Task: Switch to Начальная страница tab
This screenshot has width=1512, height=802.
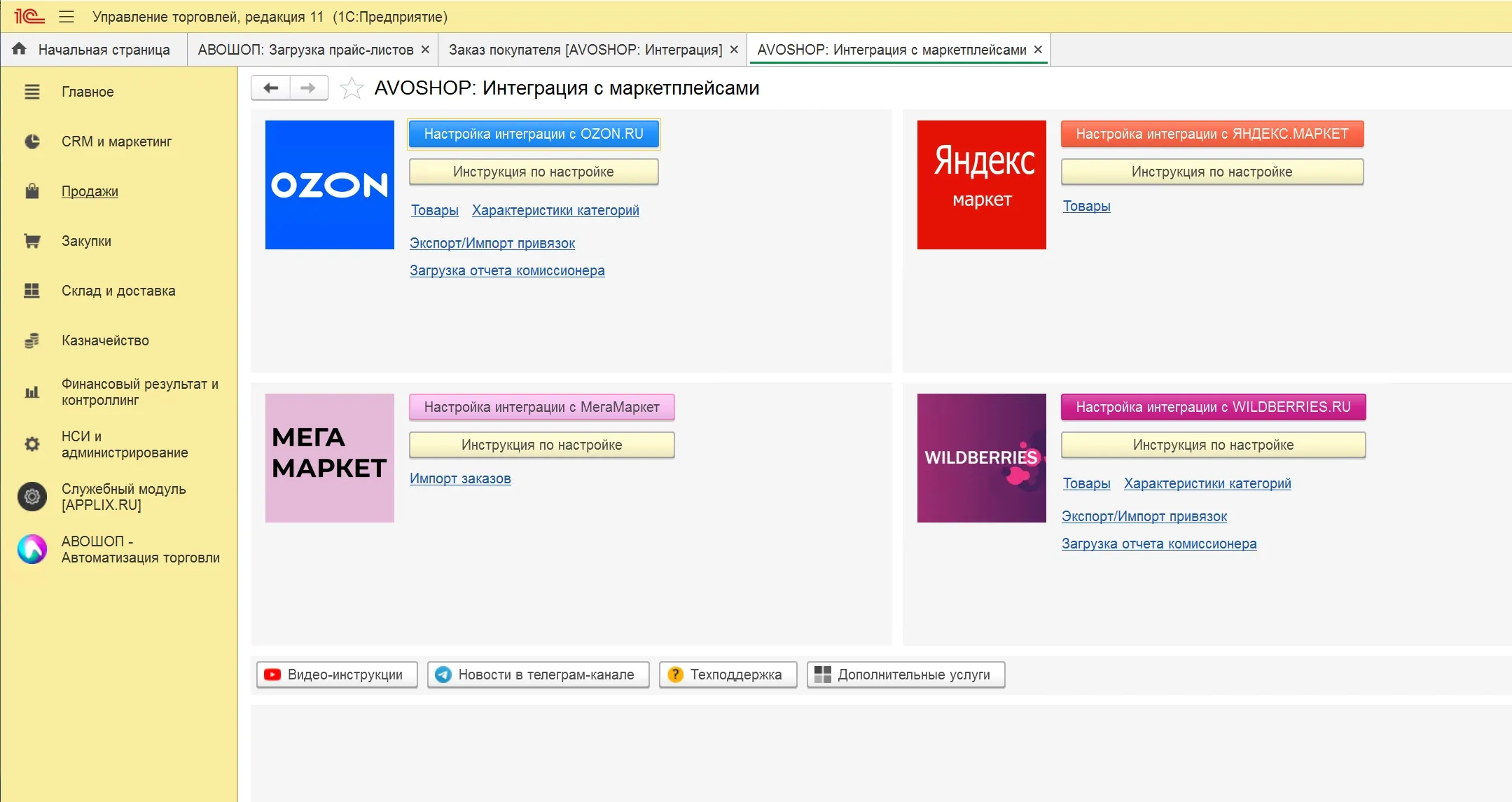Action: [95, 50]
